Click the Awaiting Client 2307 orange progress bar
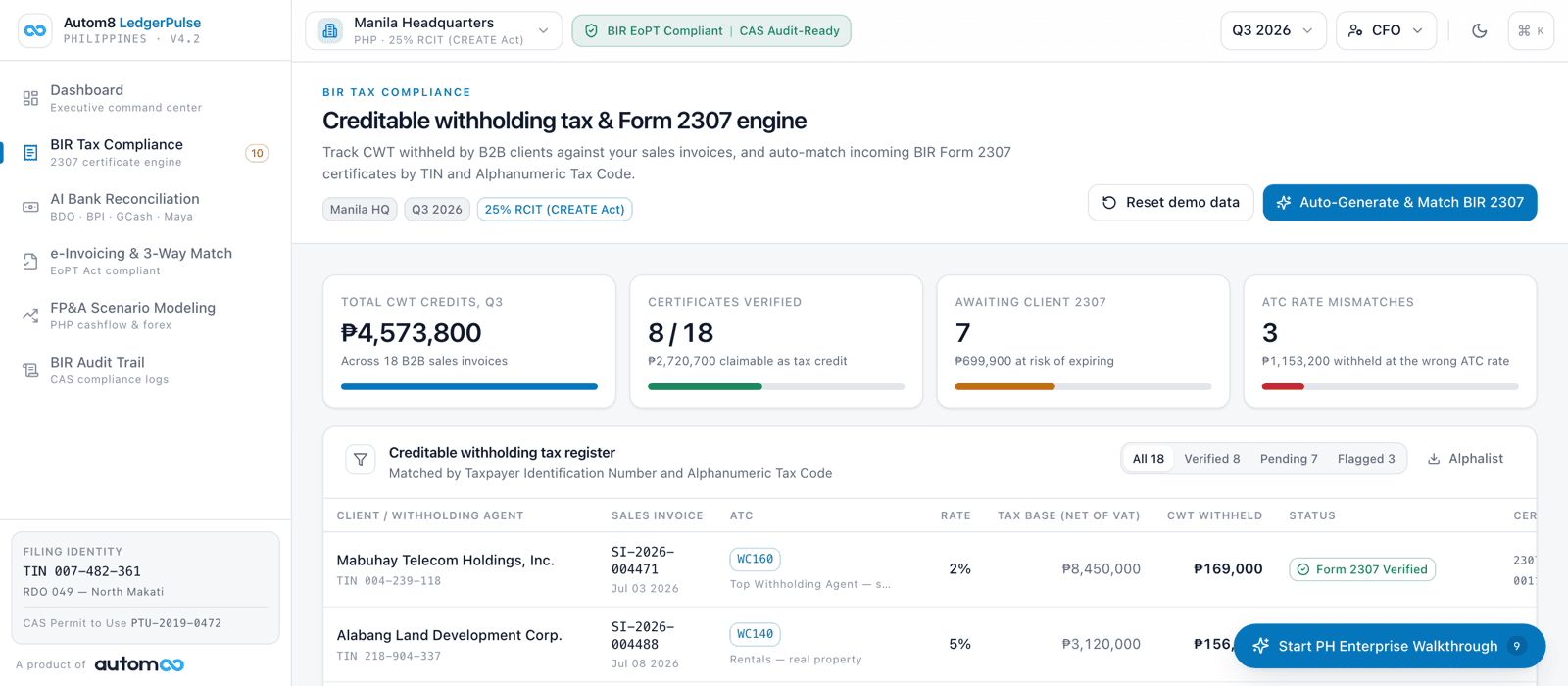The image size is (1568, 686). coord(1004,387)
